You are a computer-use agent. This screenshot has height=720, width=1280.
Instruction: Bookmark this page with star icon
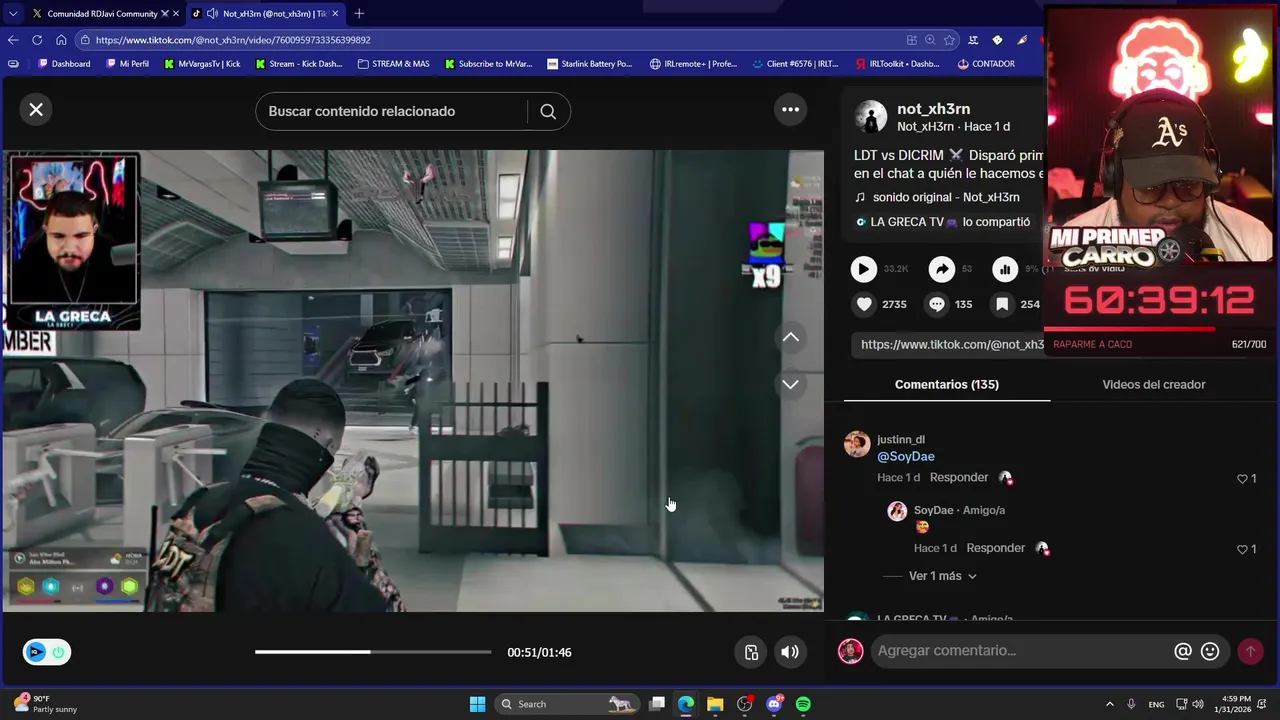point(949,40)
